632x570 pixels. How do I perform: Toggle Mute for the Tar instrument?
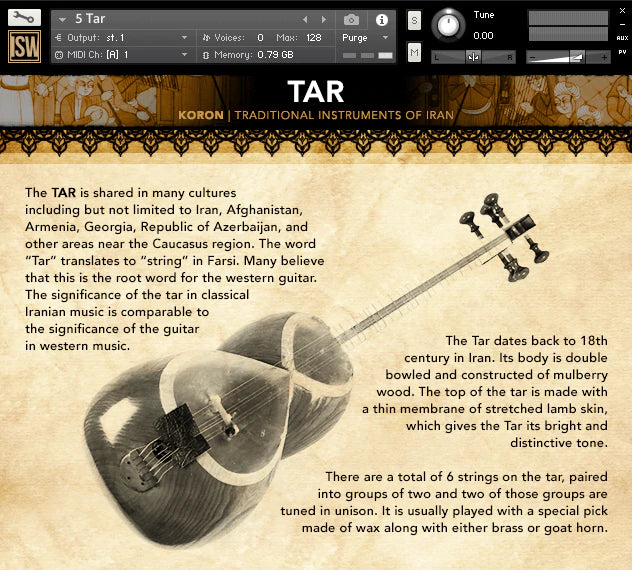[x=414, y=52]
